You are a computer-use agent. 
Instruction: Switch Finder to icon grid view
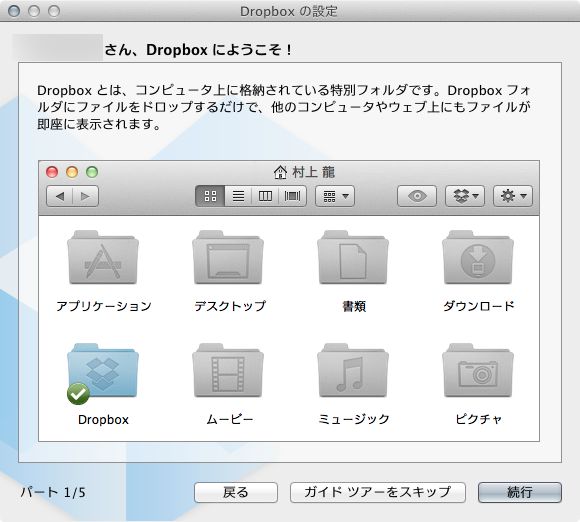coord(210,196)
